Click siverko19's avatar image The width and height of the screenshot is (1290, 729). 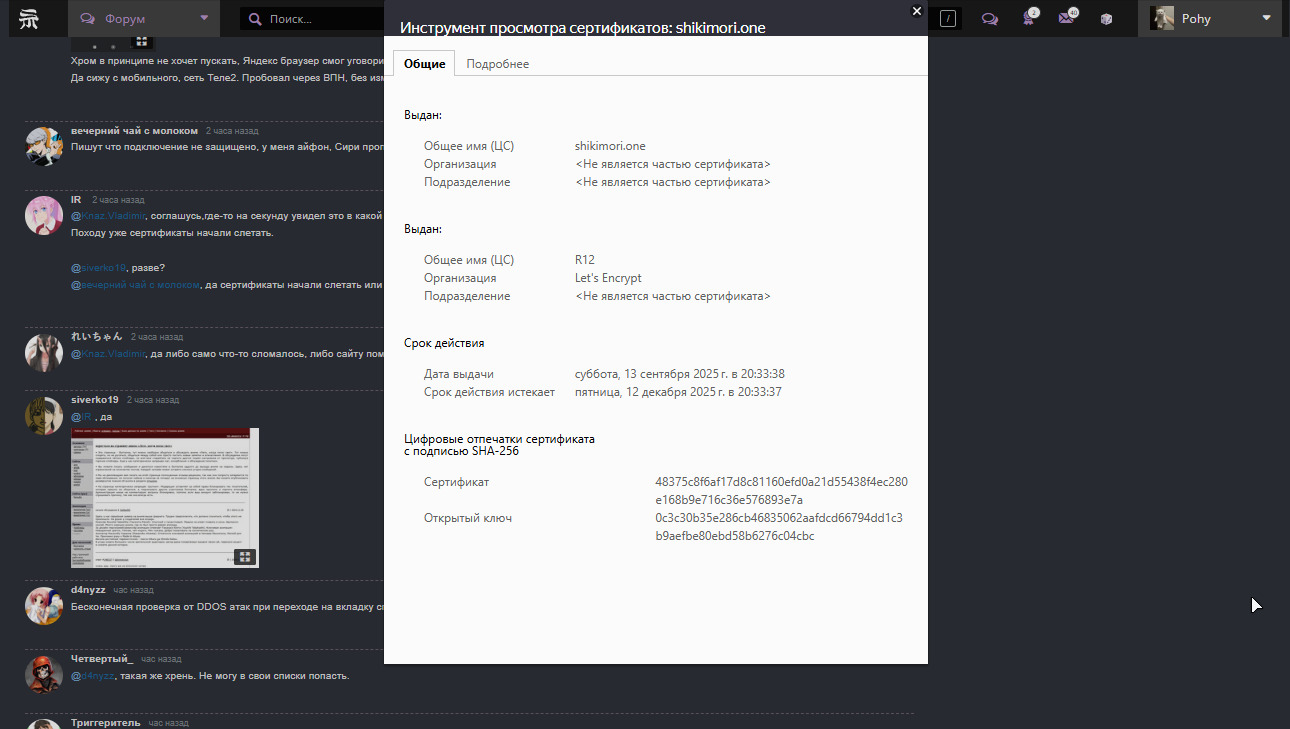44,415
